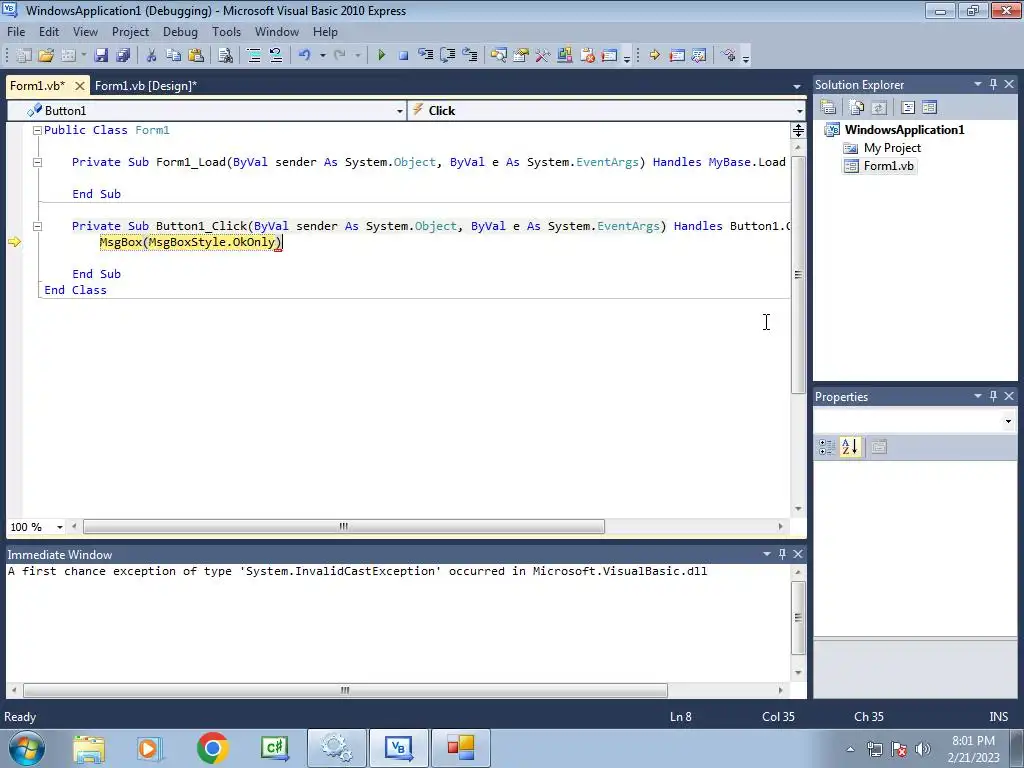Image resolution: width=1024 pixels, height=768 pixels.
Task: Select My Project in Solution Explorer
Action: coord(892,148)
